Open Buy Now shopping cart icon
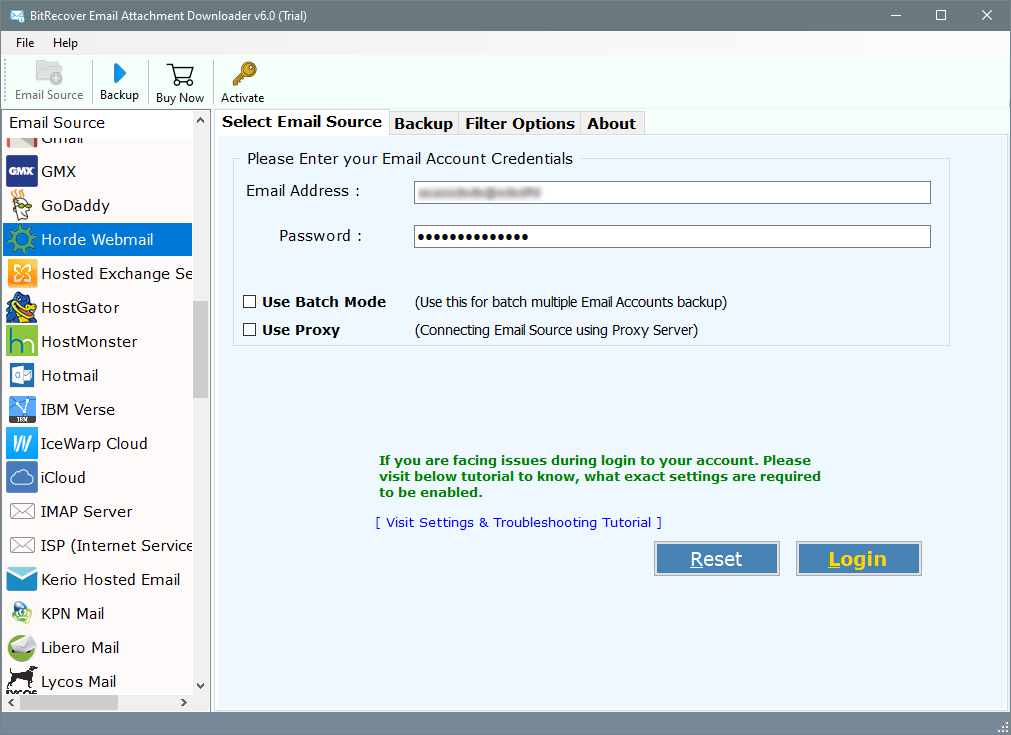 [180, 75]
